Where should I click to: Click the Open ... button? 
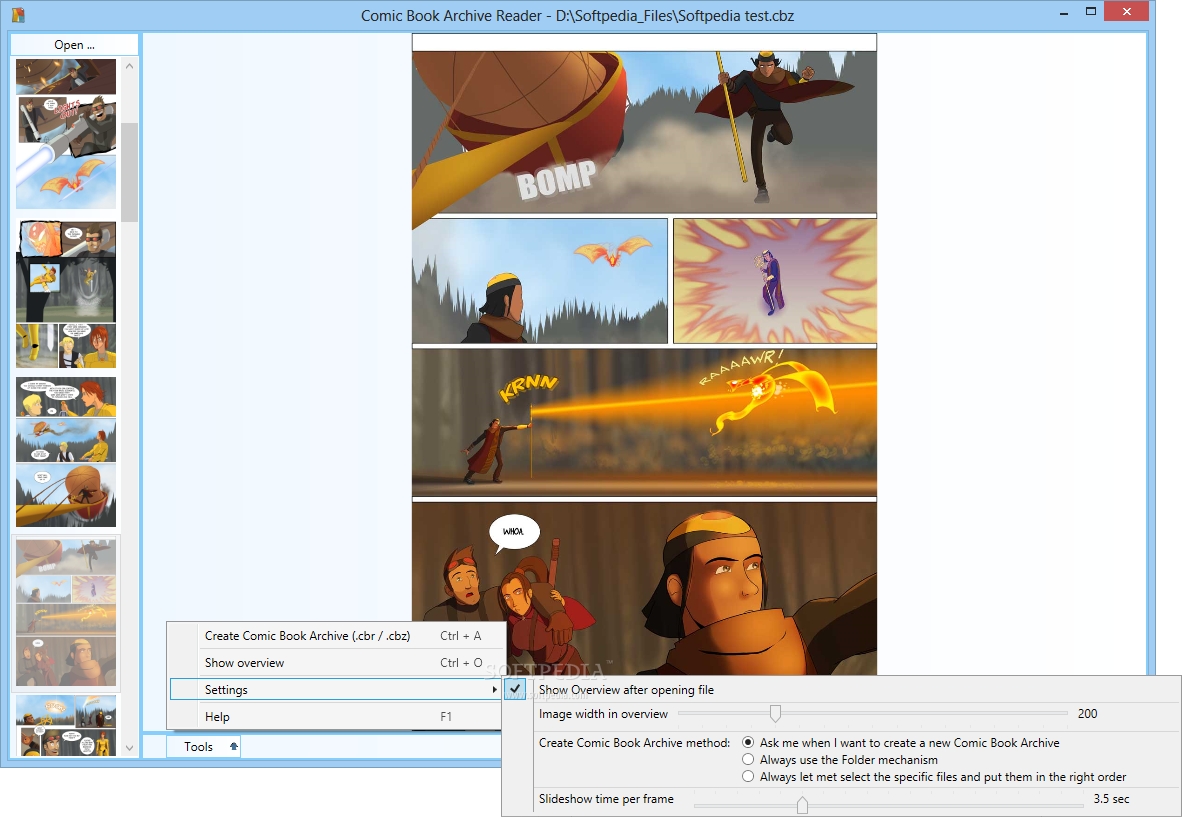[74, 44]
